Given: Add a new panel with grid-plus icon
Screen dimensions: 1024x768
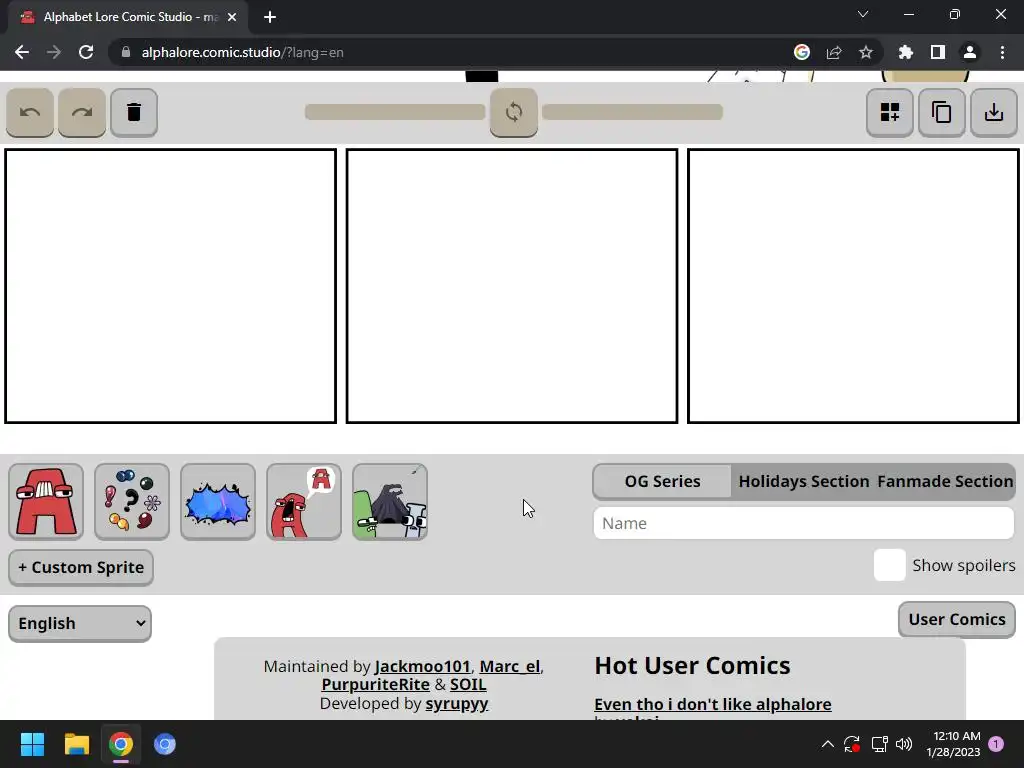Looking at the screenshot, I should tap(889, 112).
